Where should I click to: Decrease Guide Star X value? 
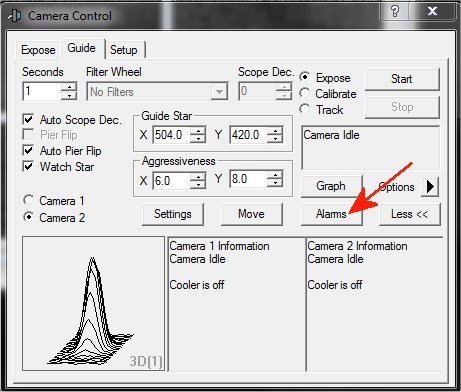tap(198, 139)
